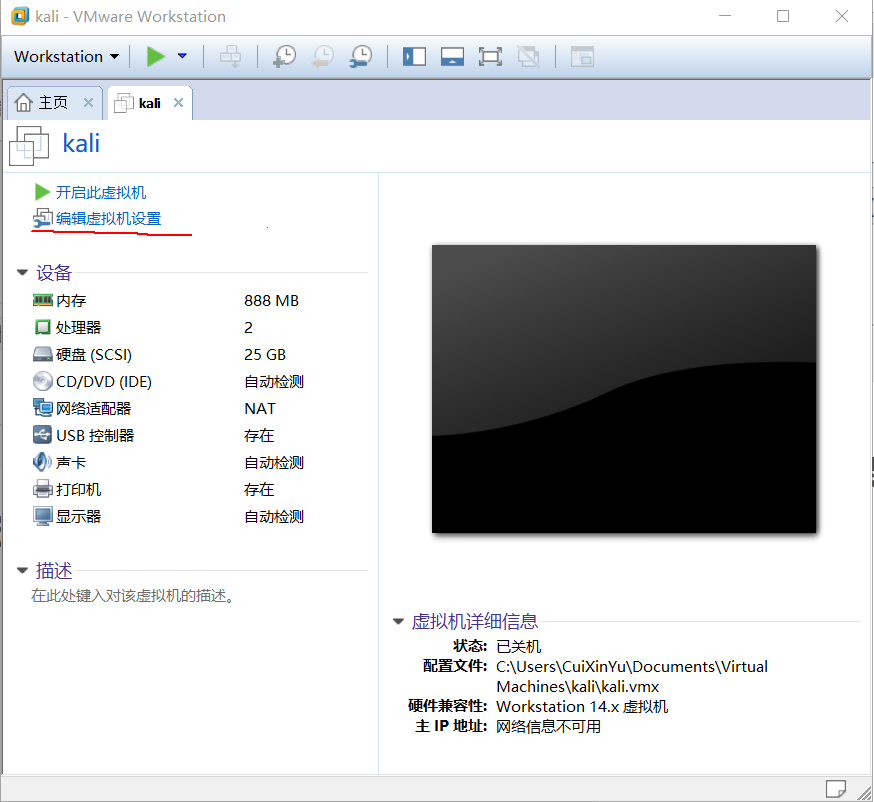Select the 硬盘 (SCSI) device entry
This screenshot has width=874, height=802.
(x=94, y=354)
